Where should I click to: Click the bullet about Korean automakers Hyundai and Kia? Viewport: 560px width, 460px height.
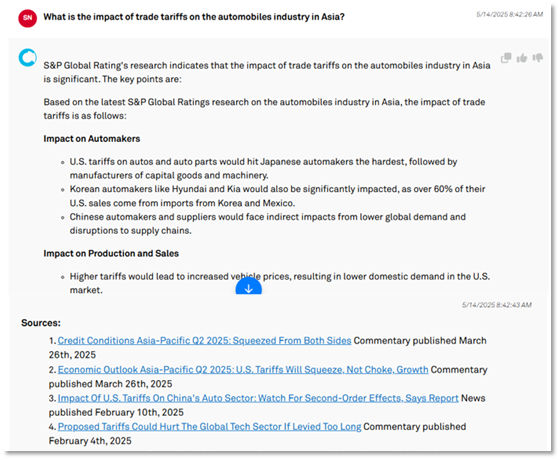tap(278, 196)
